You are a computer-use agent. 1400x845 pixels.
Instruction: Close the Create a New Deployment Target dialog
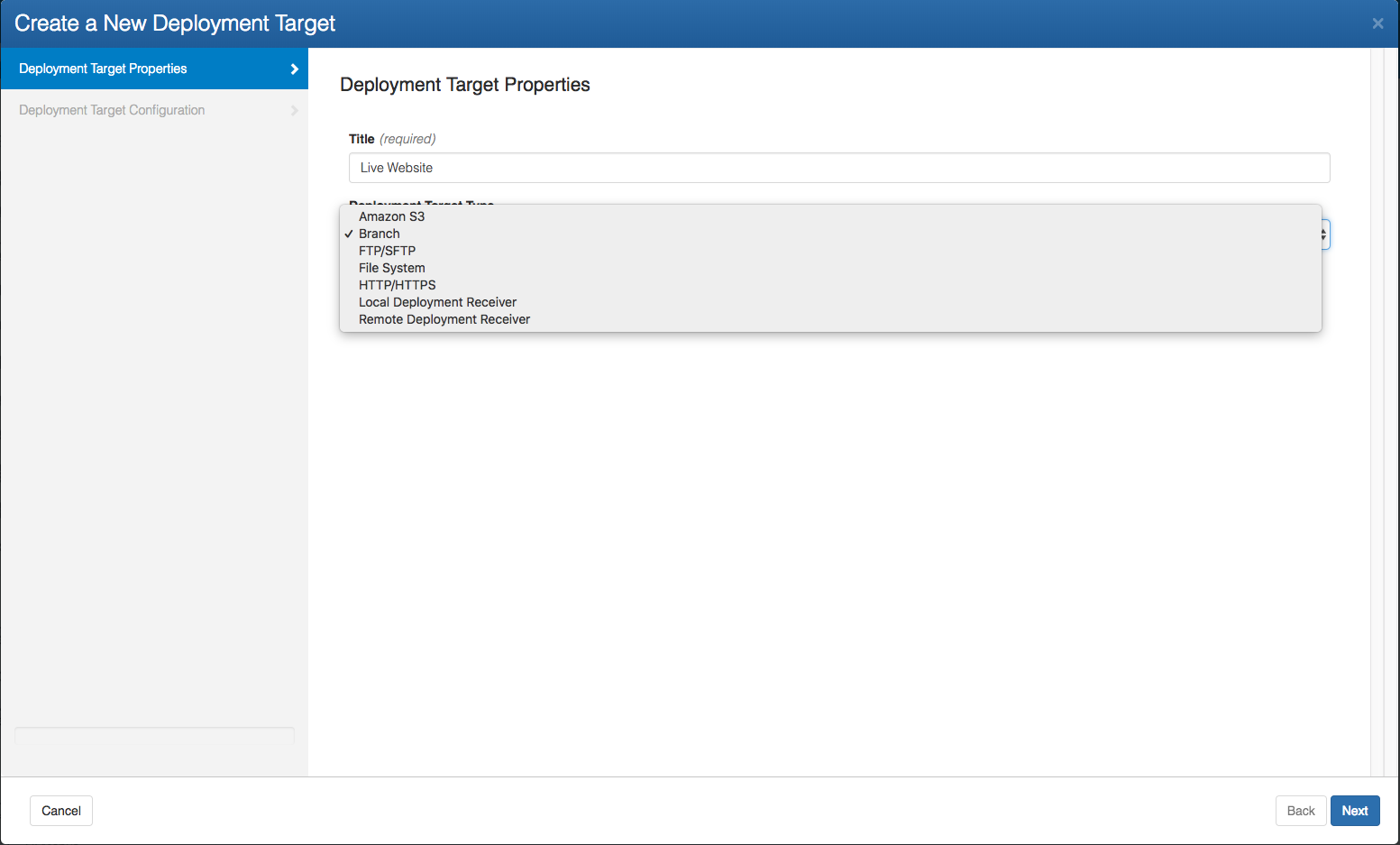(x=1377, y=23)
